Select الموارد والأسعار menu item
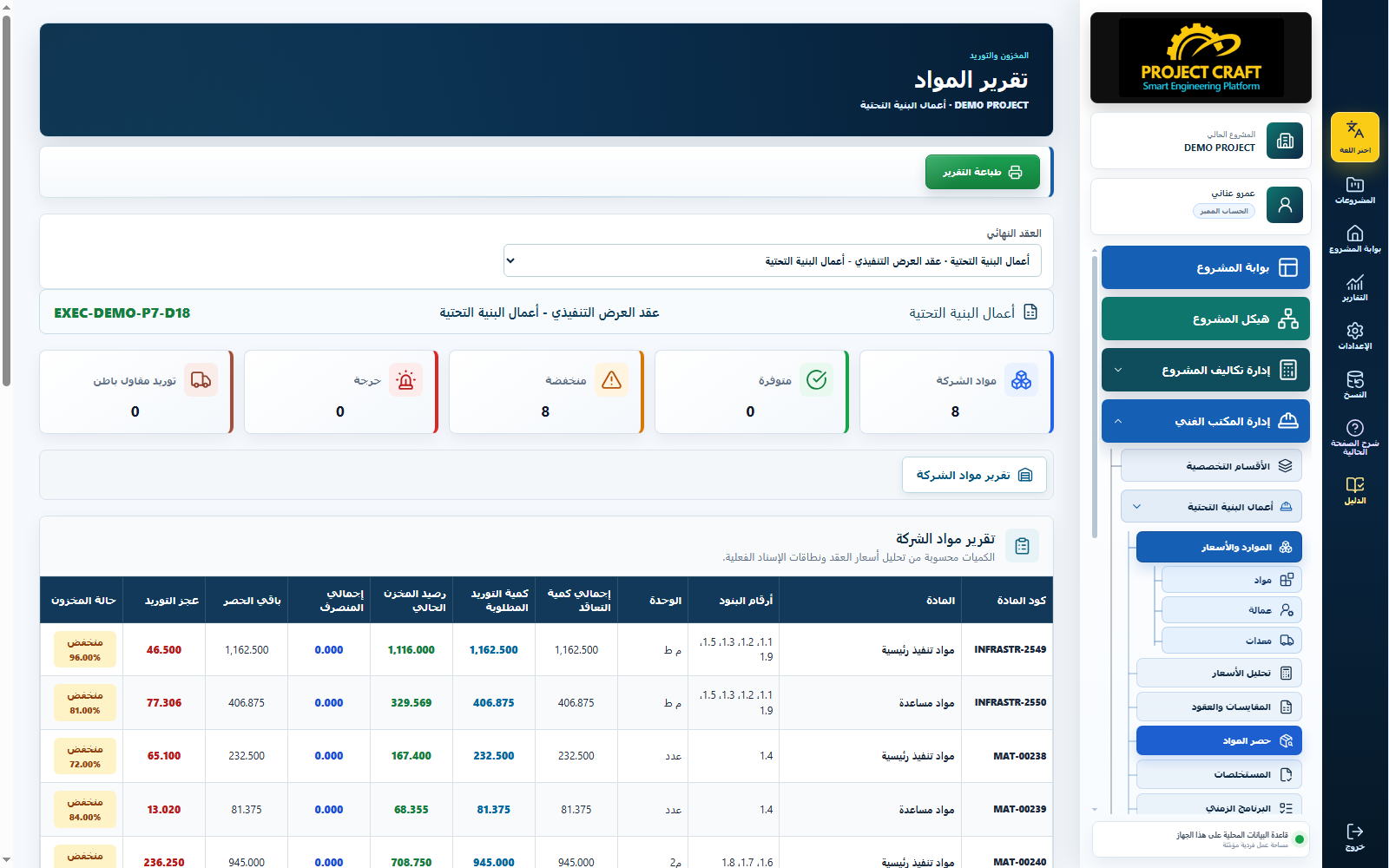 pos(1219,547)
